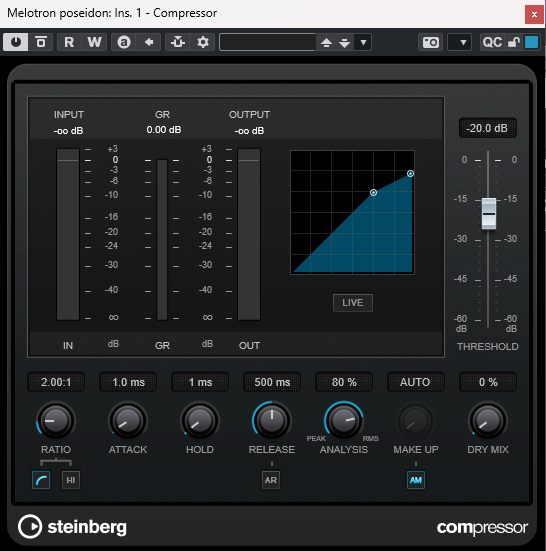Image resolution: width=546 pixels, height=551 pixels.
Task: Enable Write automation (W)
Action: (94, 42)
